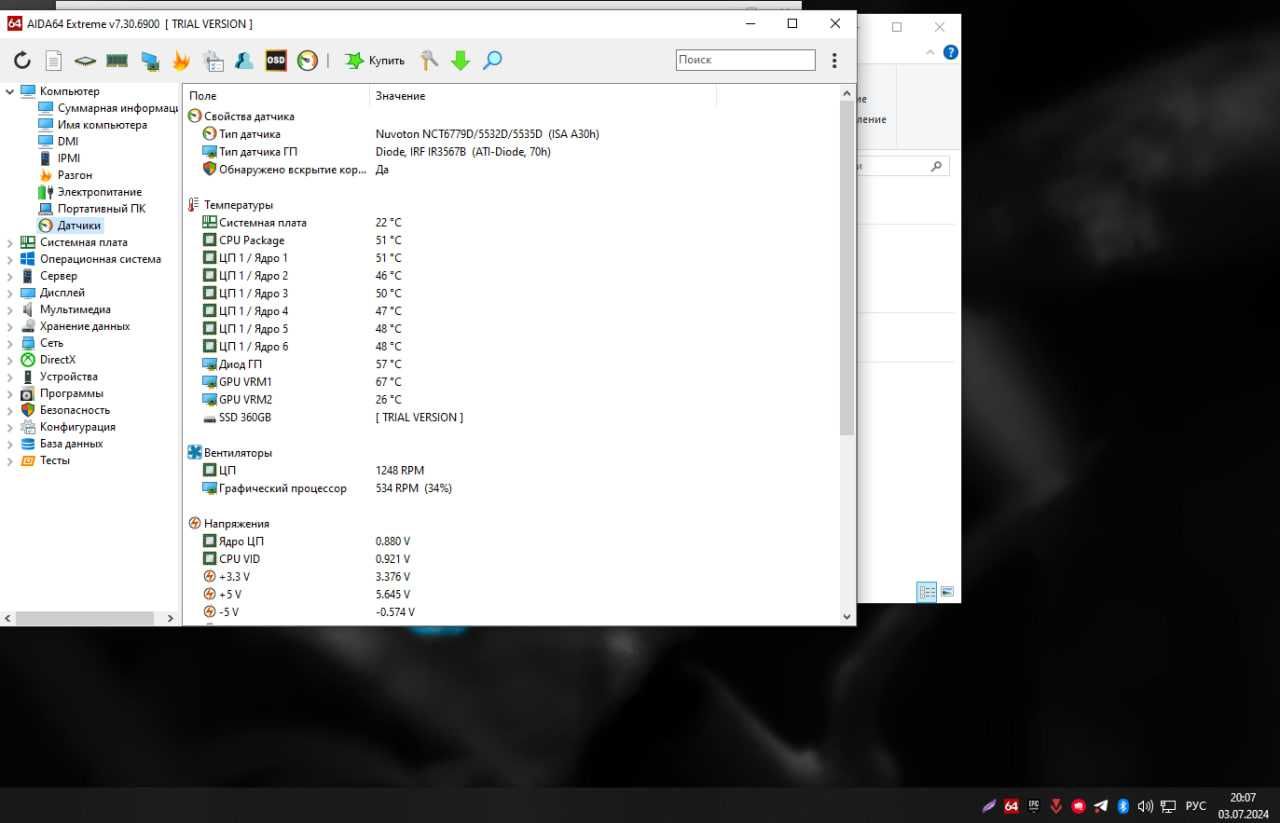Open the Telegram tray icon
The height and width of the screenshot is (823, 1280).
coord(1101,806)
